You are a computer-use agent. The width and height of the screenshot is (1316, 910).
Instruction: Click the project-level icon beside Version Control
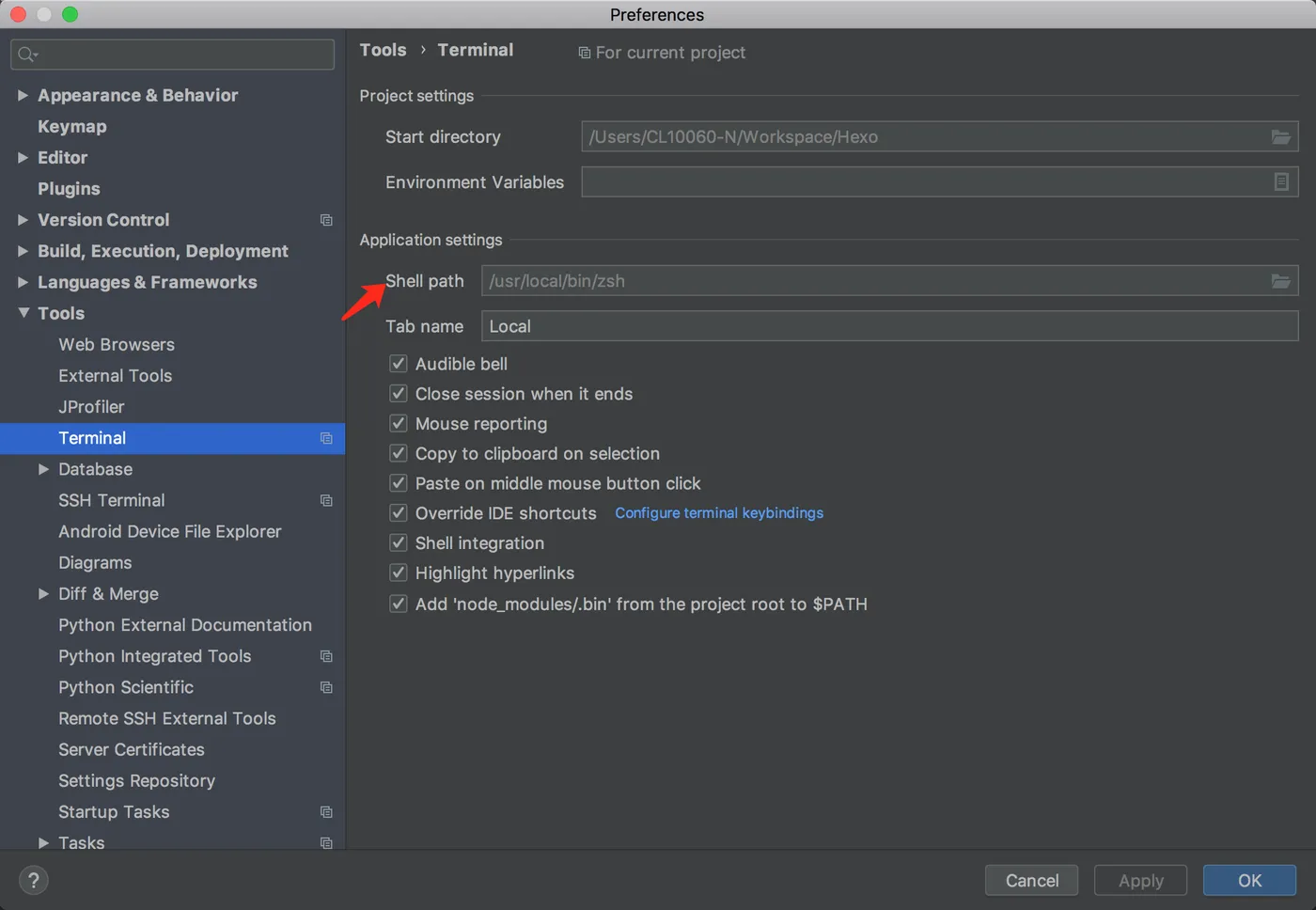(x=326, y=220)
